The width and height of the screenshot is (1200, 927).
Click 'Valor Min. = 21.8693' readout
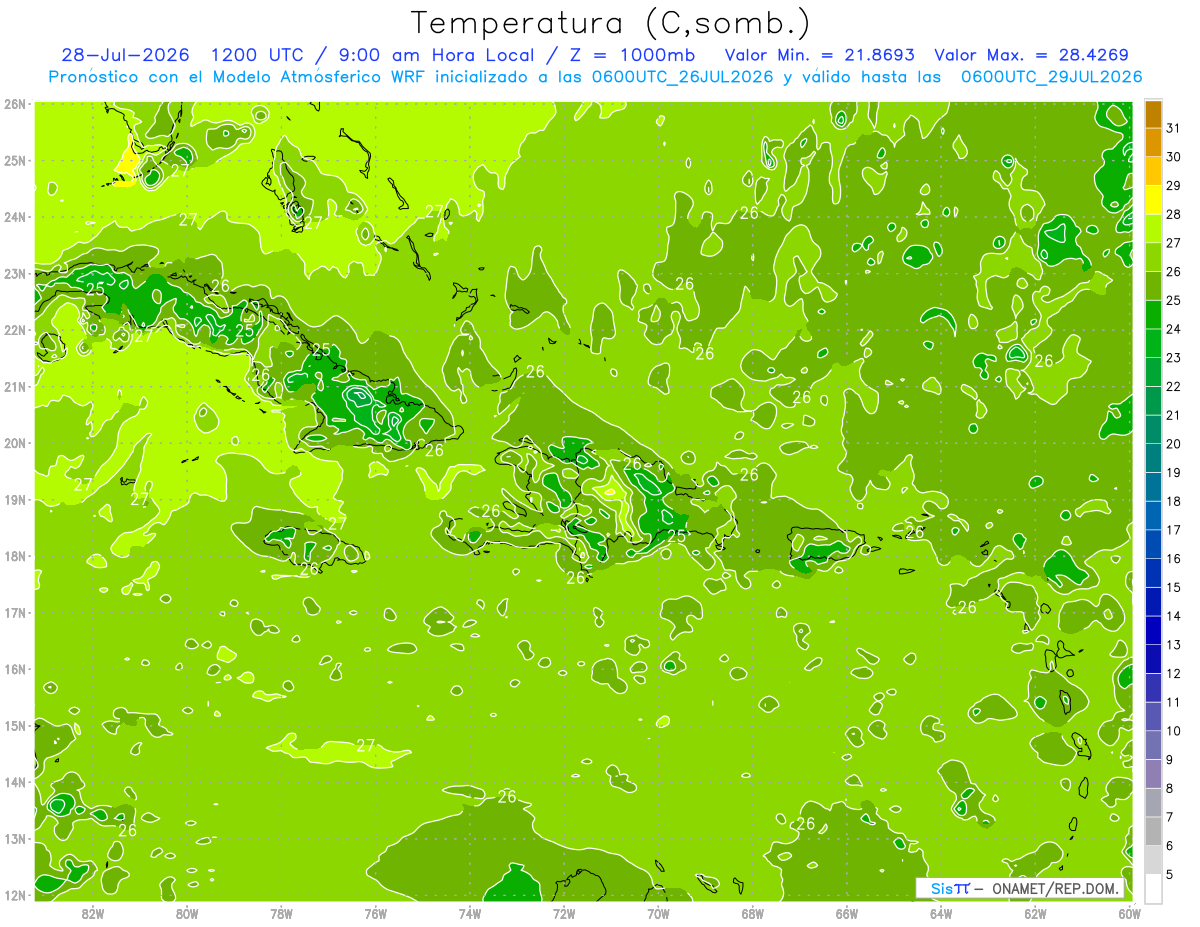point(819,55)
